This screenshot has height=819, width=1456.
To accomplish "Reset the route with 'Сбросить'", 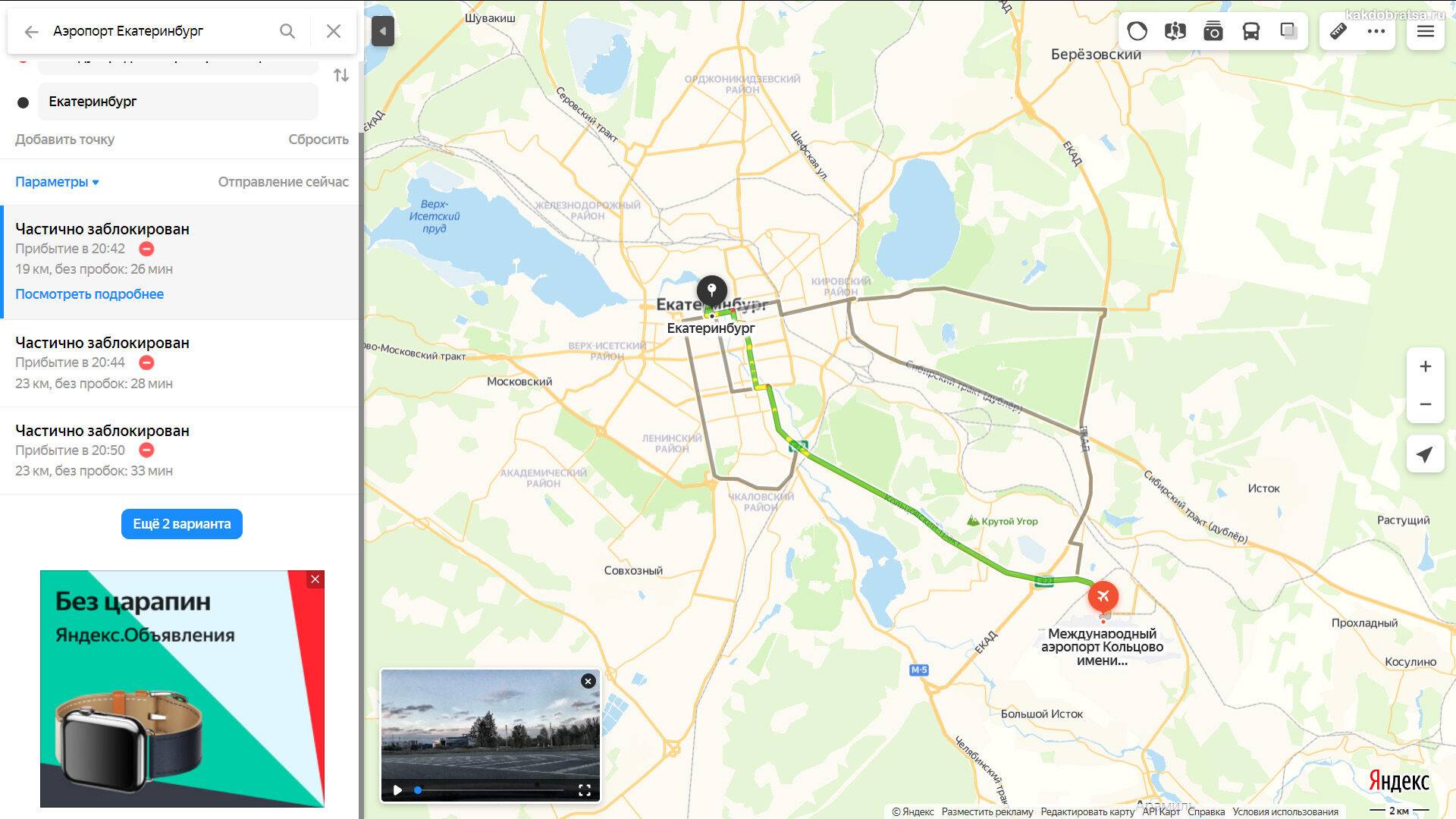I will tap(318, 140).
